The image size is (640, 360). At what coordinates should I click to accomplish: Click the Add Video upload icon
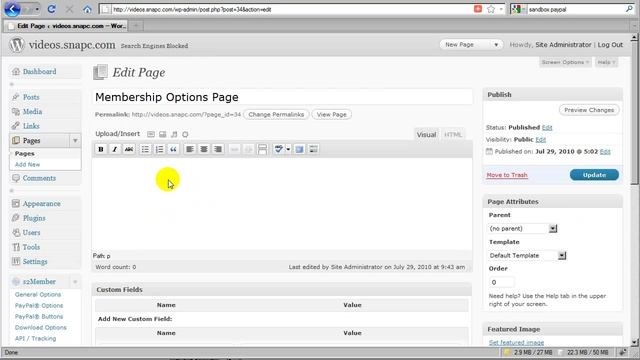click(x=162, y=134)
